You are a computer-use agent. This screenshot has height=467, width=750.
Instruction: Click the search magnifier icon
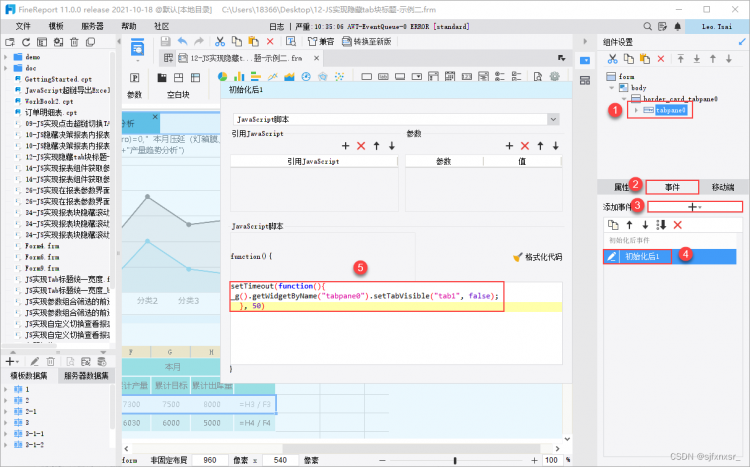(647, 27)
